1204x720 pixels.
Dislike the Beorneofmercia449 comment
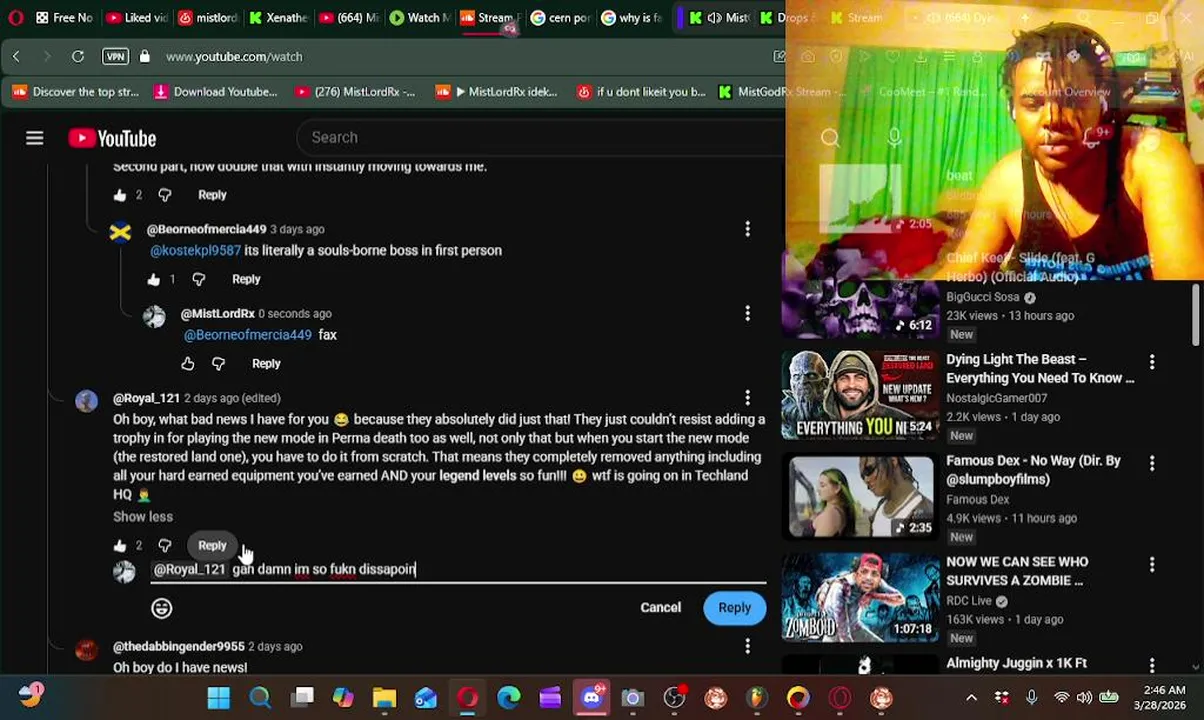click(x=198, y=280)
